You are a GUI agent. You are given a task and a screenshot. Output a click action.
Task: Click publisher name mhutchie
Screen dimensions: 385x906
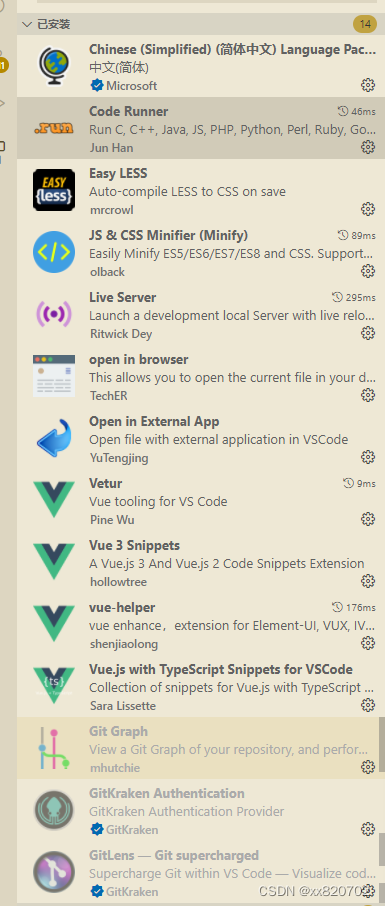115,767
